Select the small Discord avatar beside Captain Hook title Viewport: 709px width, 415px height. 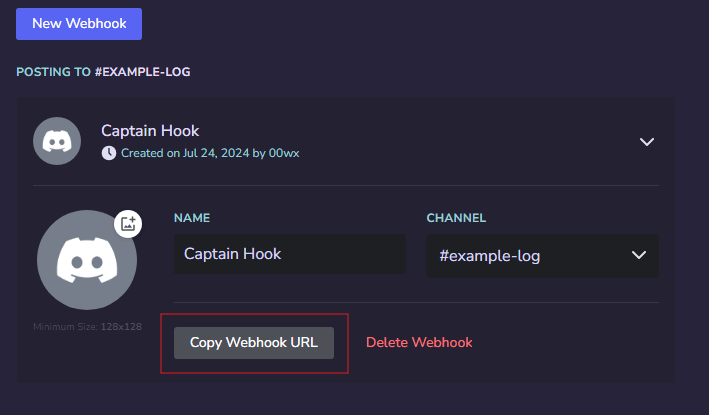[x=57, y=141]
